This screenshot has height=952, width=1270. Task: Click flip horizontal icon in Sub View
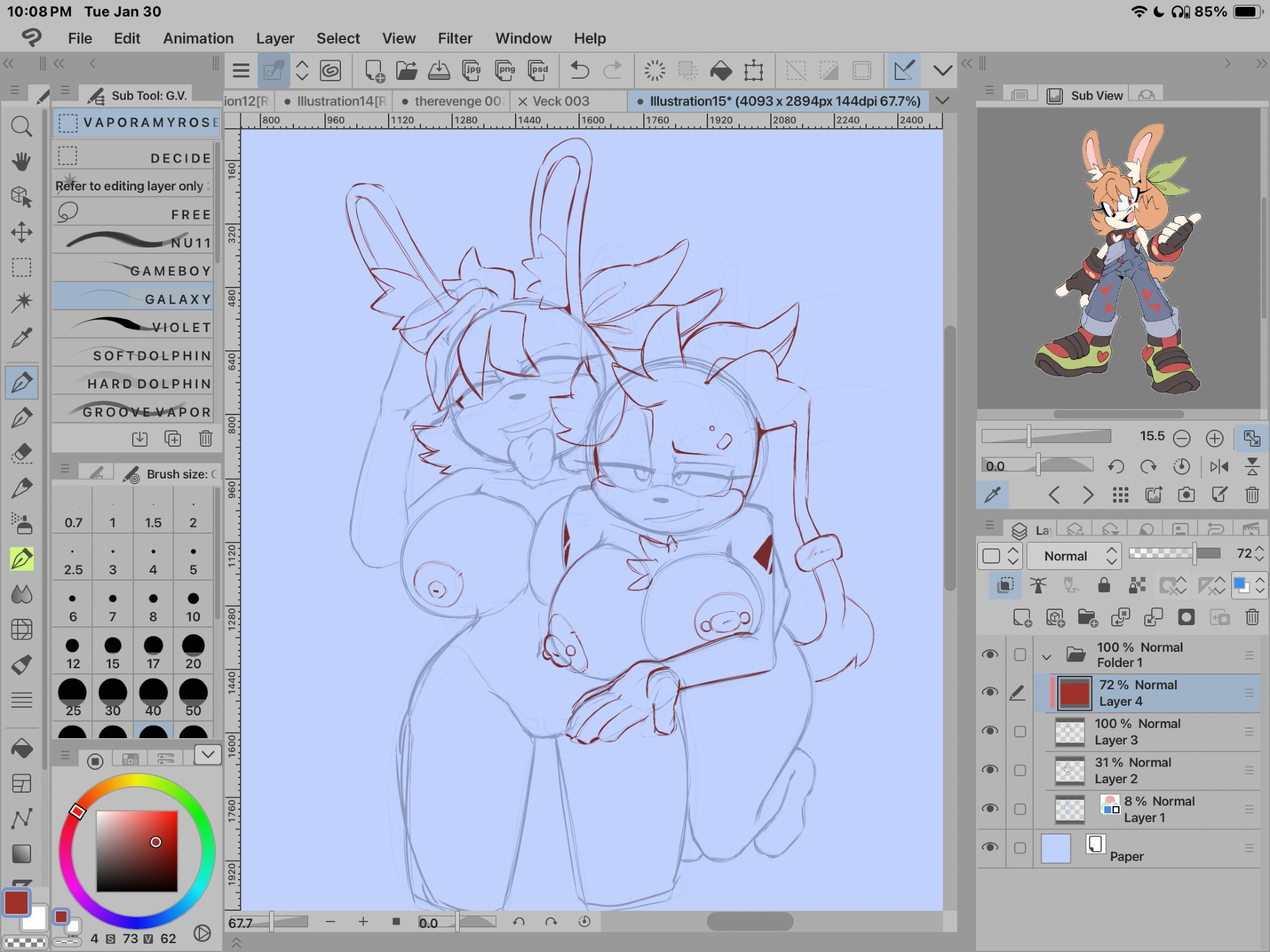click(1219, 467)
